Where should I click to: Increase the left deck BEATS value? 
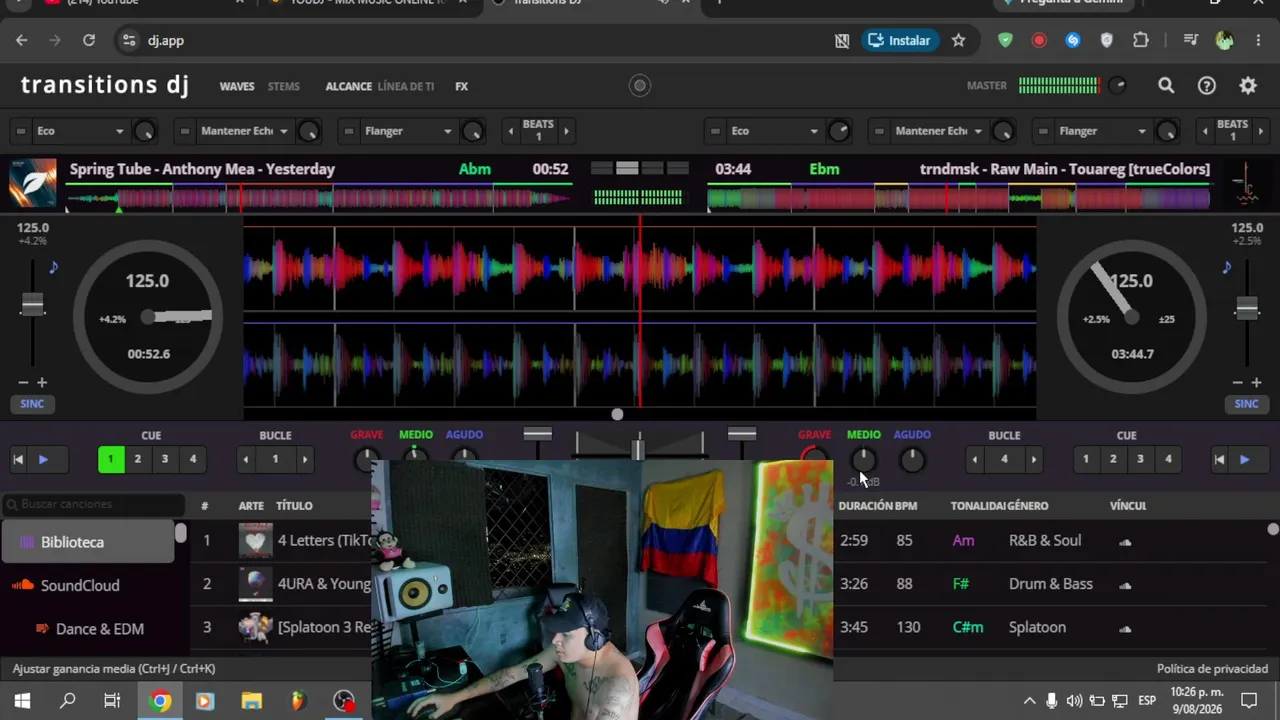click(x=566, y=131)
